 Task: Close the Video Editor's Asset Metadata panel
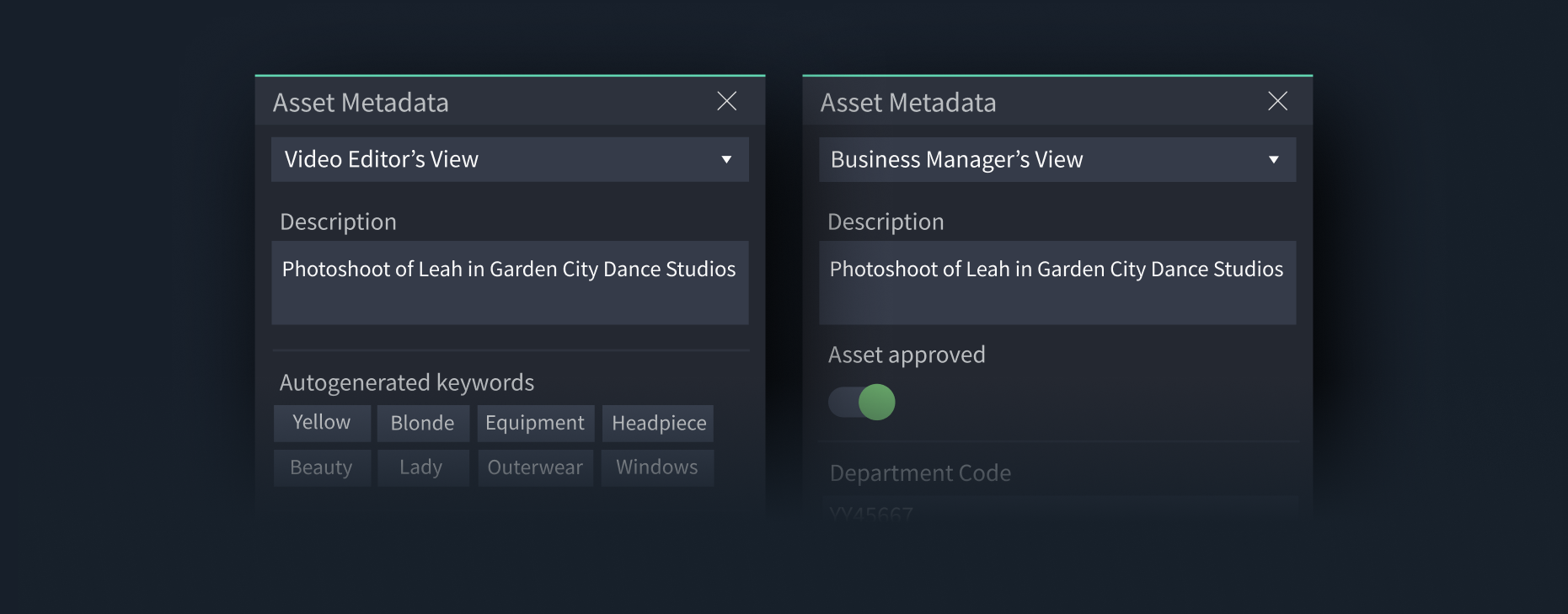tap(726, 101)
